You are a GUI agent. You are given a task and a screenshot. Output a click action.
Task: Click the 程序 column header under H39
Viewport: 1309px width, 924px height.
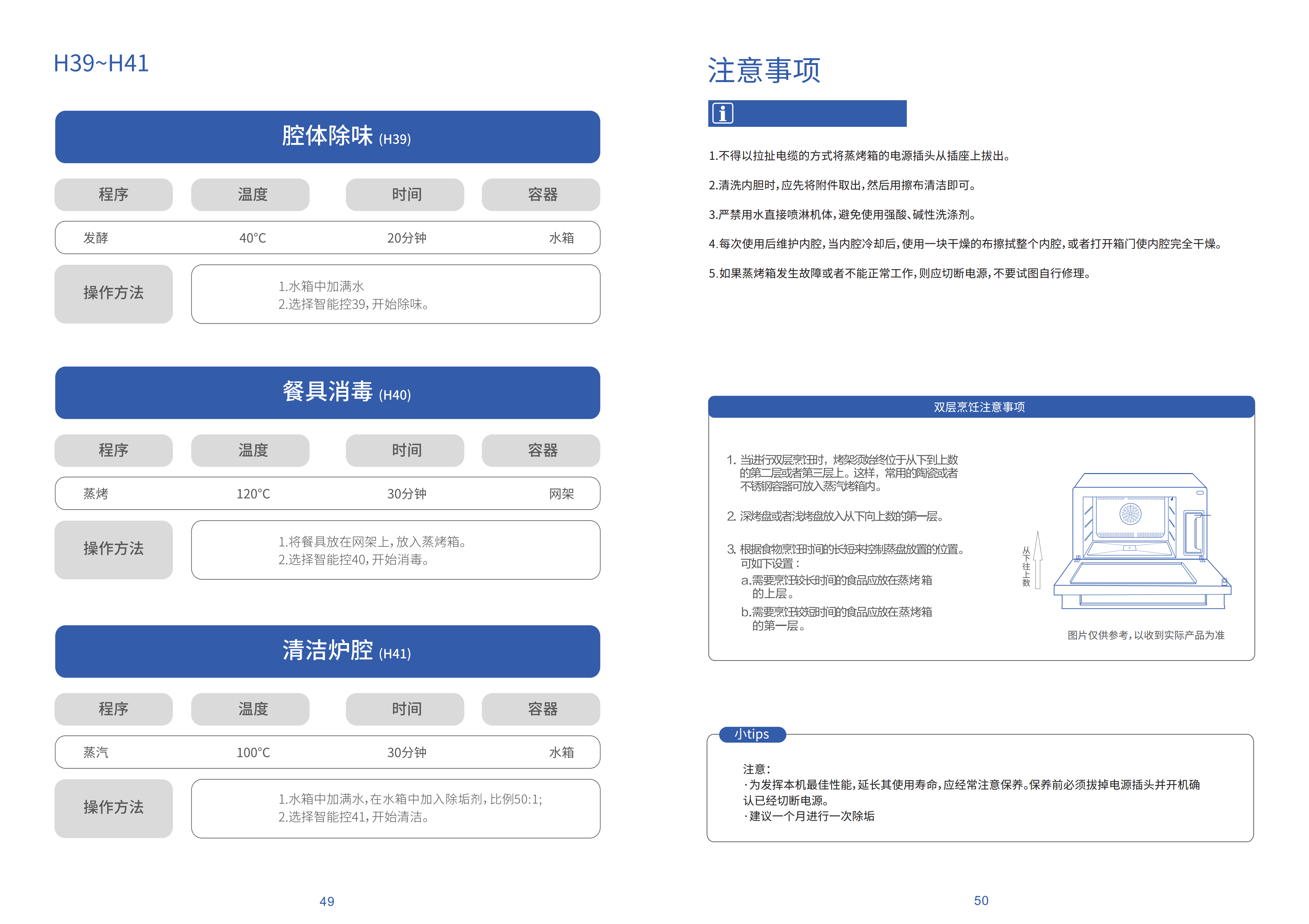coord(114,195)
